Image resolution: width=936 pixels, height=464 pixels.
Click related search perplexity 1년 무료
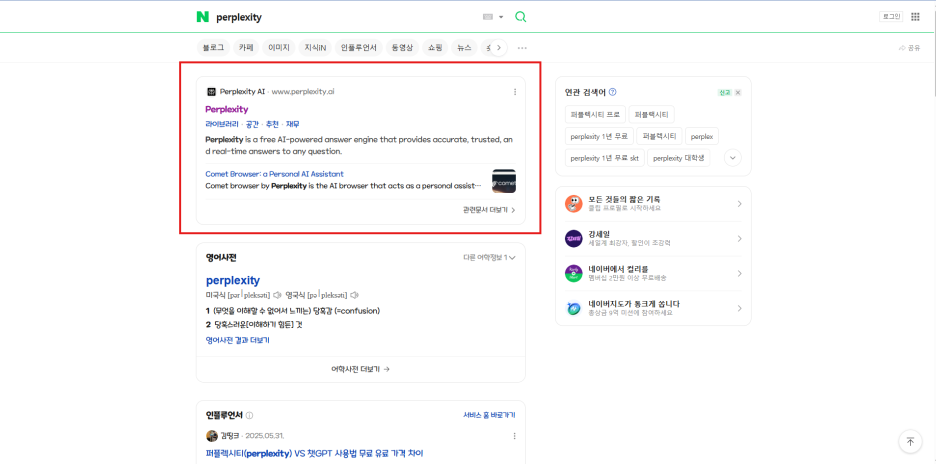coord(599,136)
